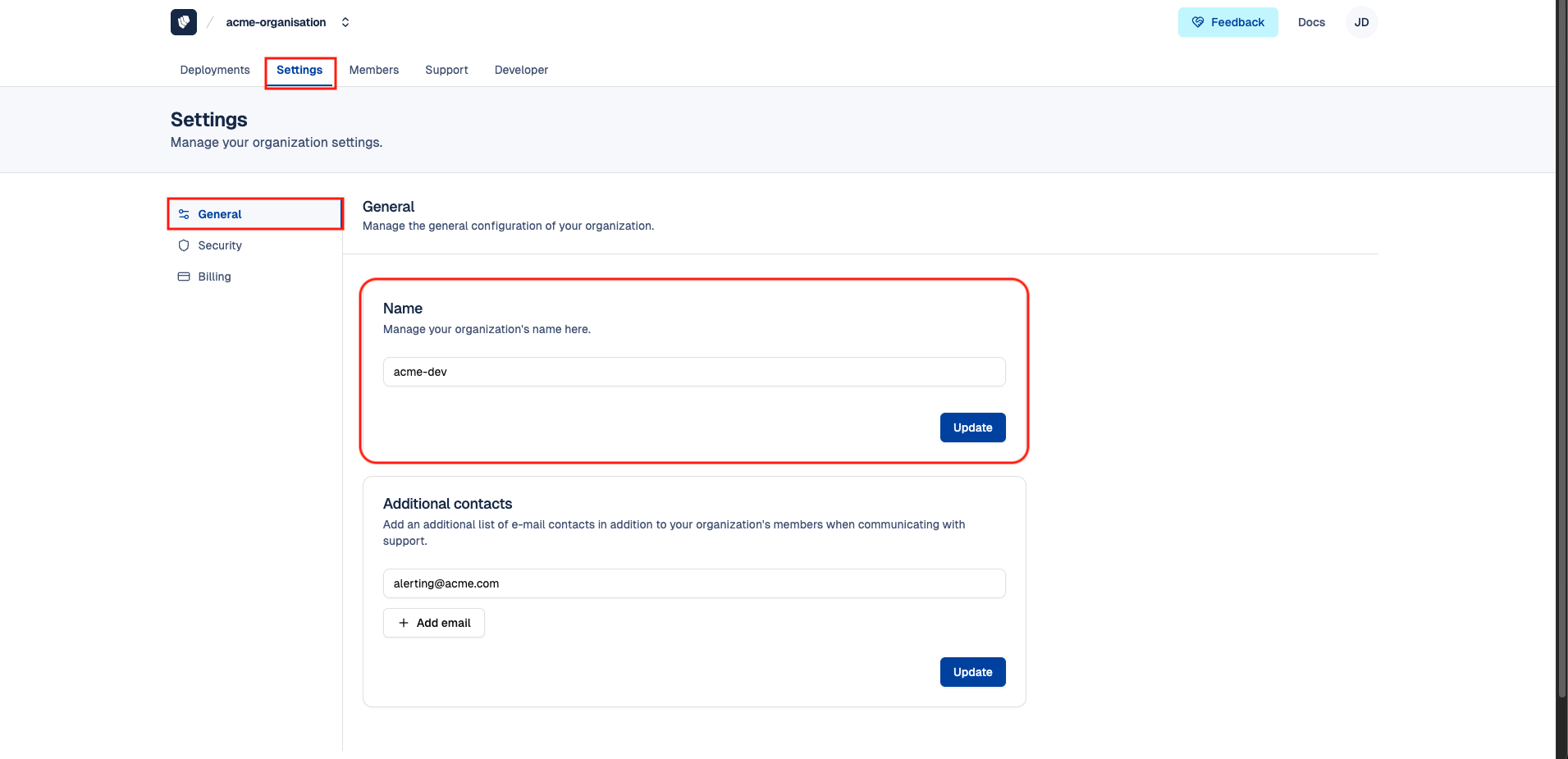Image resolution: width=1568 pixels, height=759 pixels.
Task: Open the acme-organisation switcher chevron
Action: pyautogui.click(x=345, y=22)
